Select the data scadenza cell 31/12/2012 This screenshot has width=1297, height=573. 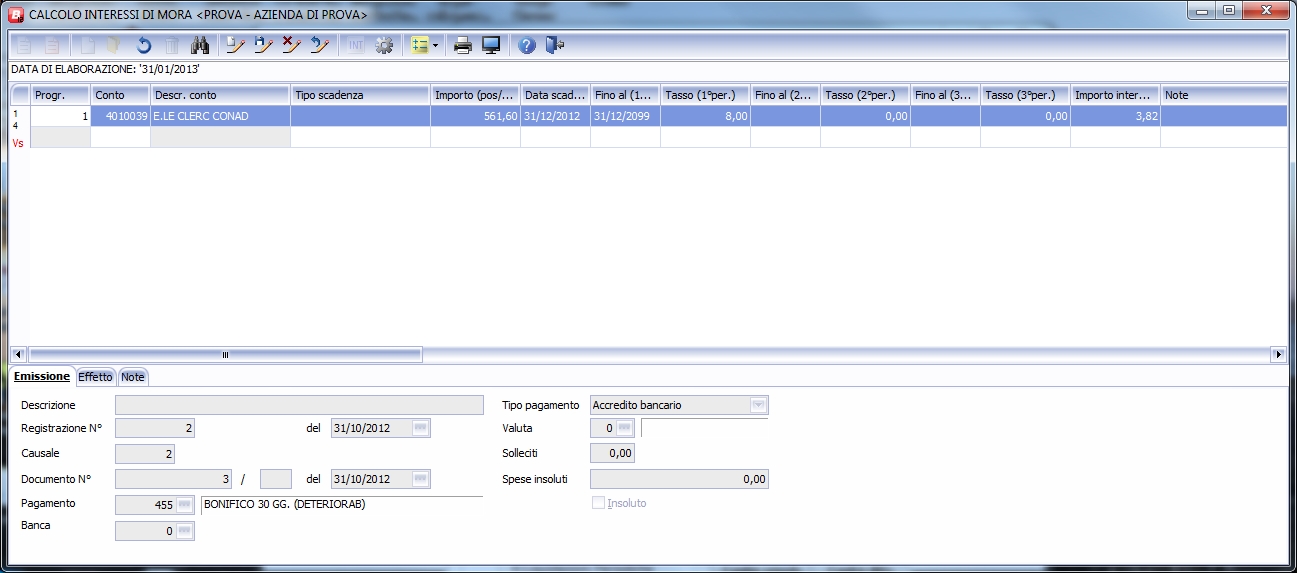tap(555, 116)
